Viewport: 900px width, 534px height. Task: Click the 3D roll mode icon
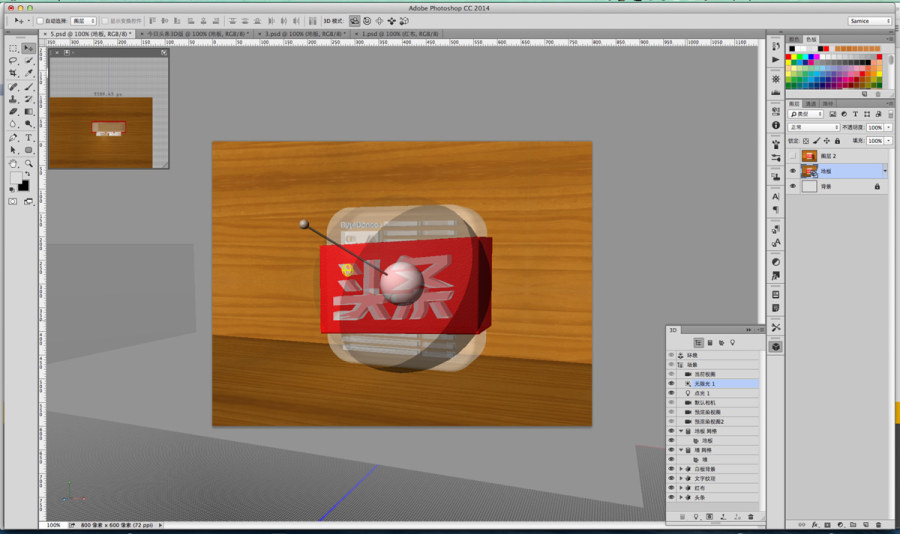point(367,21)
